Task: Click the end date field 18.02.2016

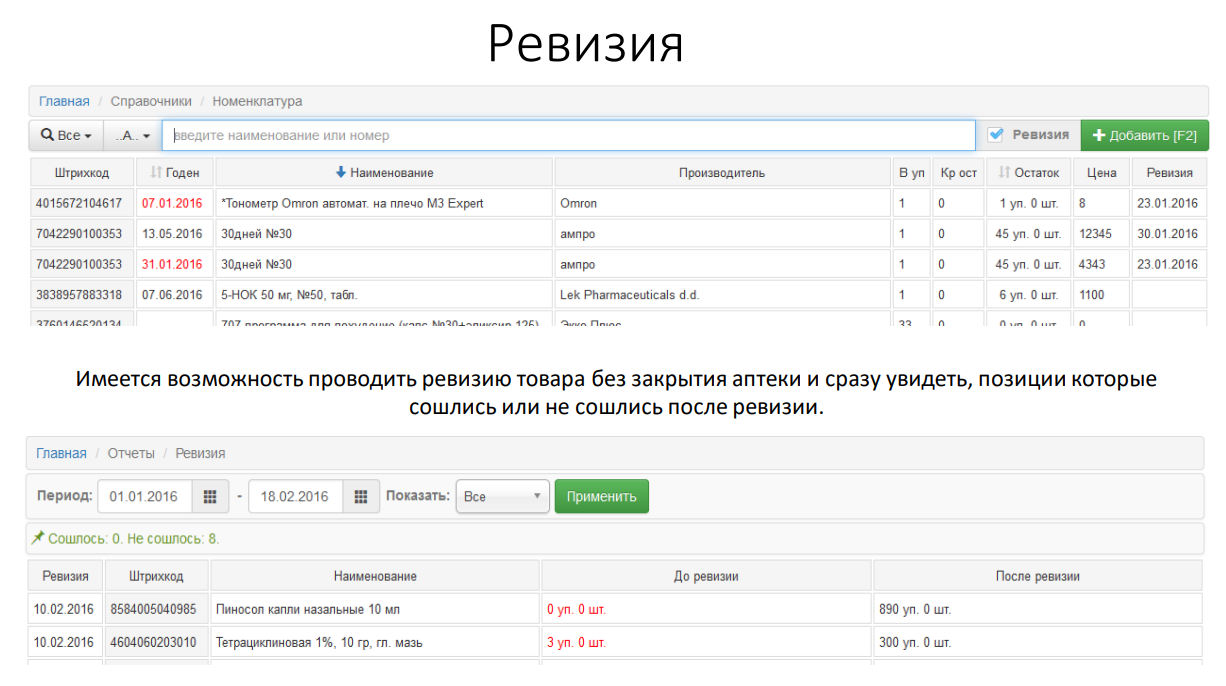Action: 295,497
